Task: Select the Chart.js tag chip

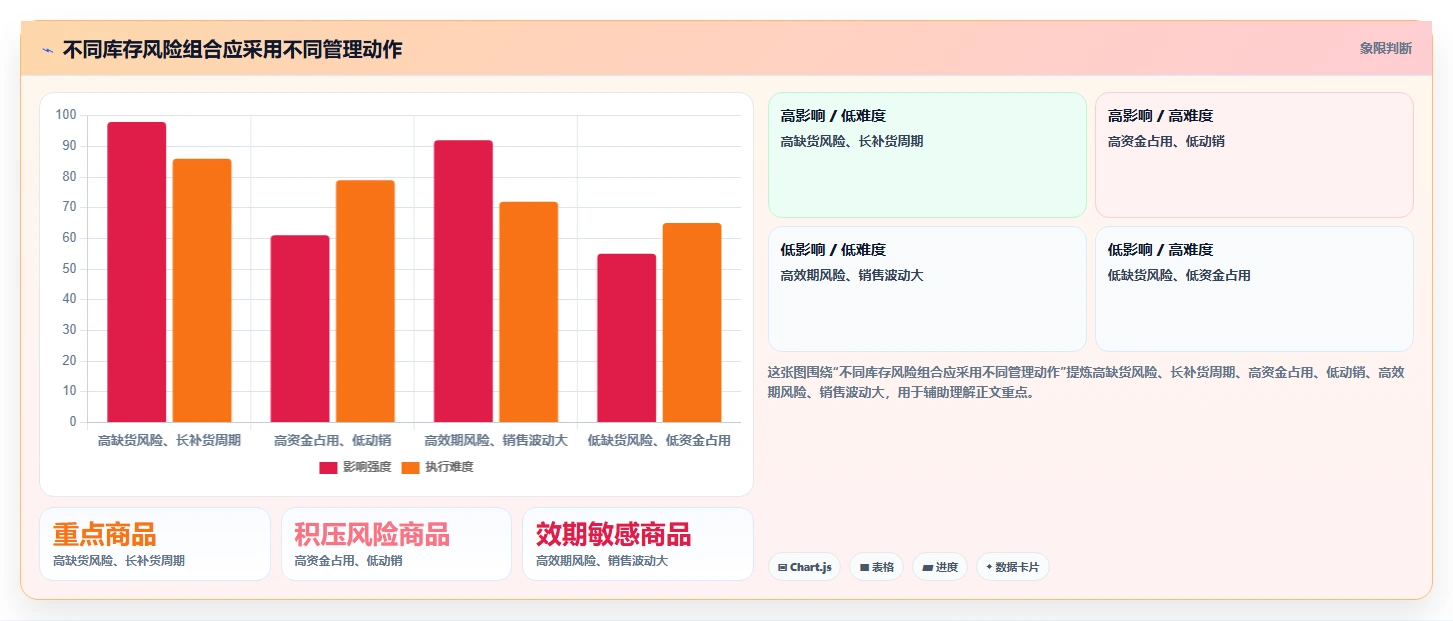Action: coord(804,567)
